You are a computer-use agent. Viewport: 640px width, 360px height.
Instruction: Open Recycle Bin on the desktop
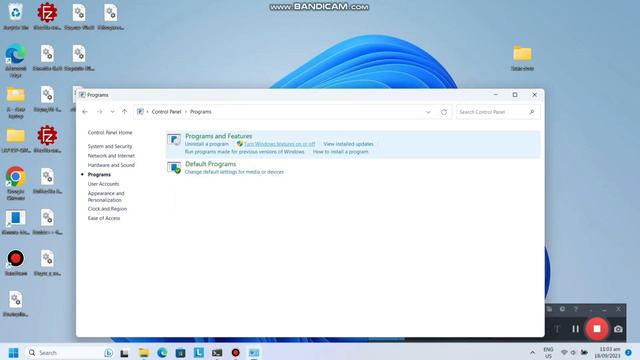coord(16,16)
